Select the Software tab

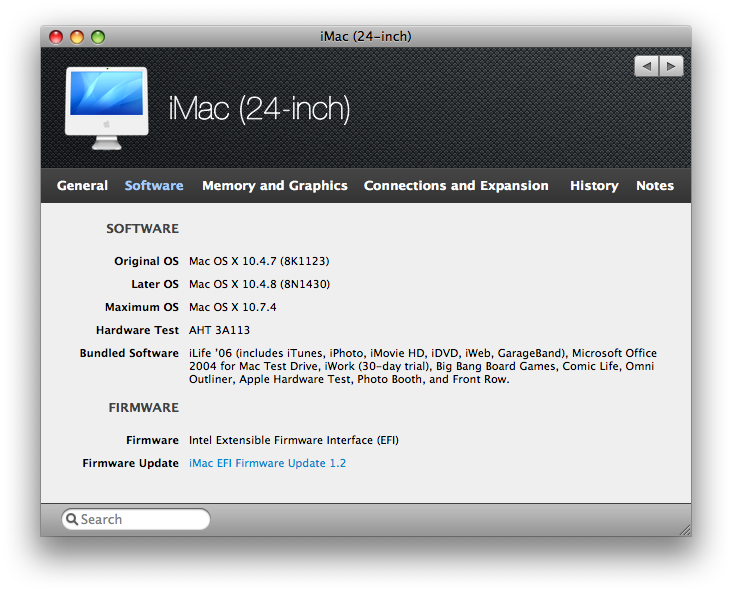pos(154,185)
